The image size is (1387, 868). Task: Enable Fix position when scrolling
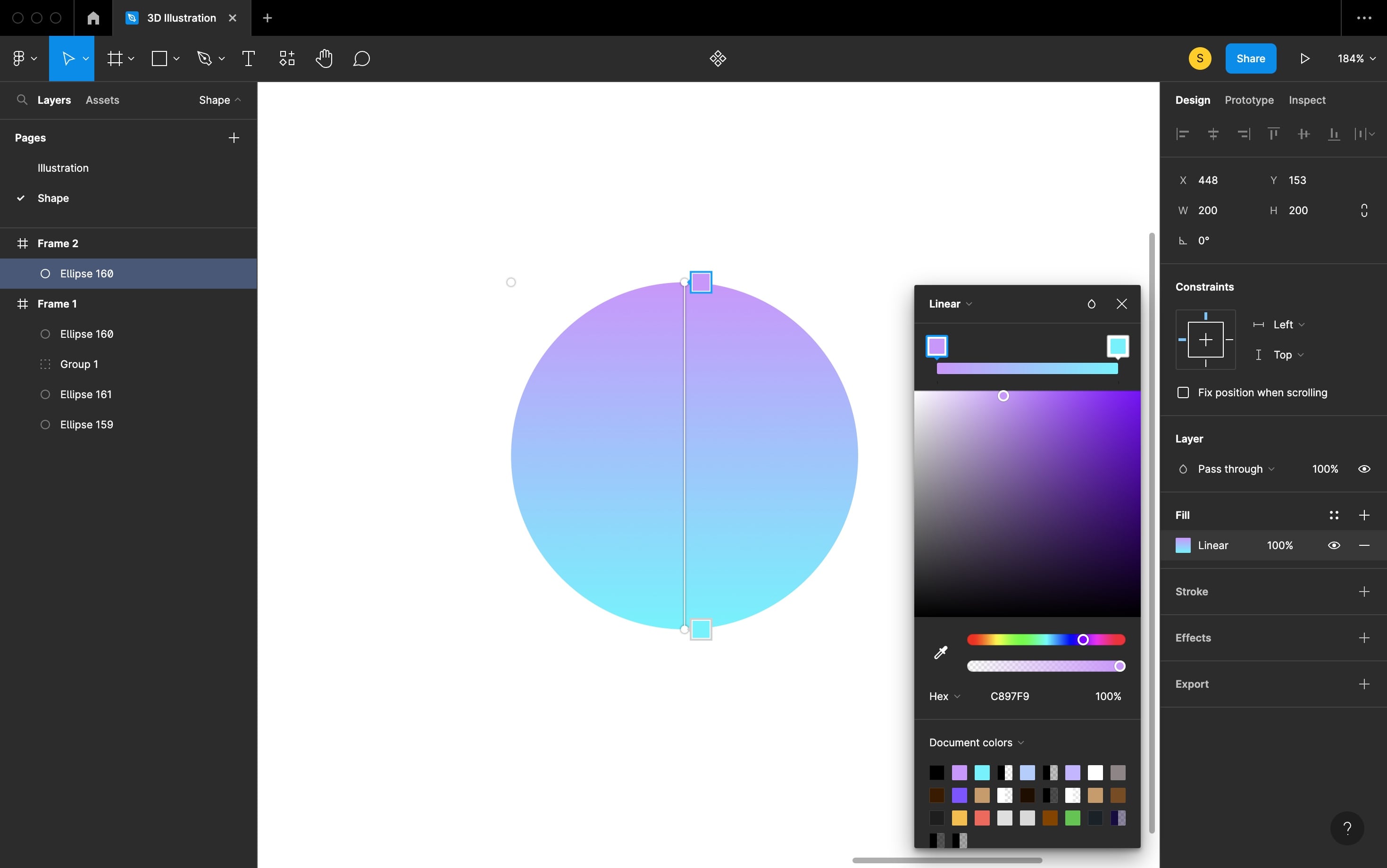1184,392
